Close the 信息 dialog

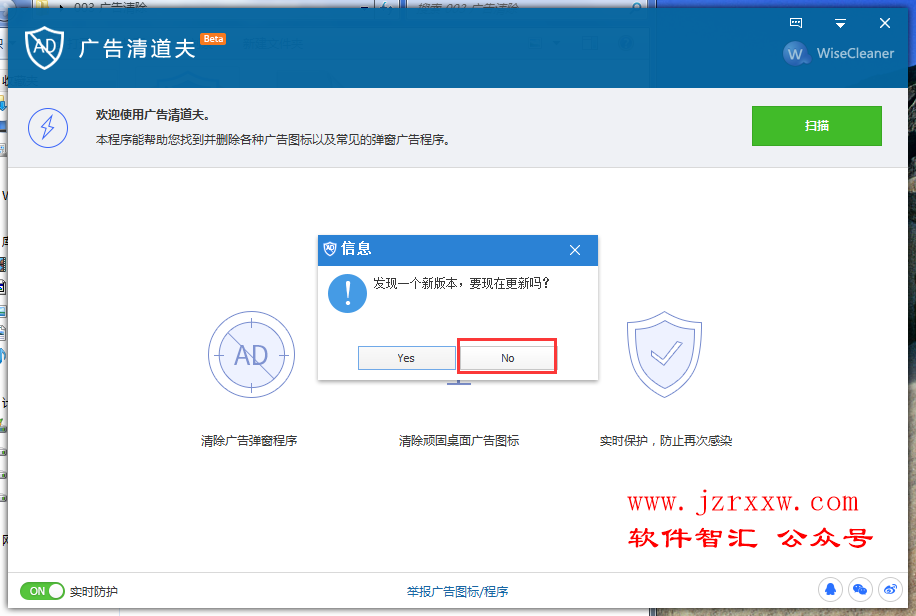coord(575,250)
